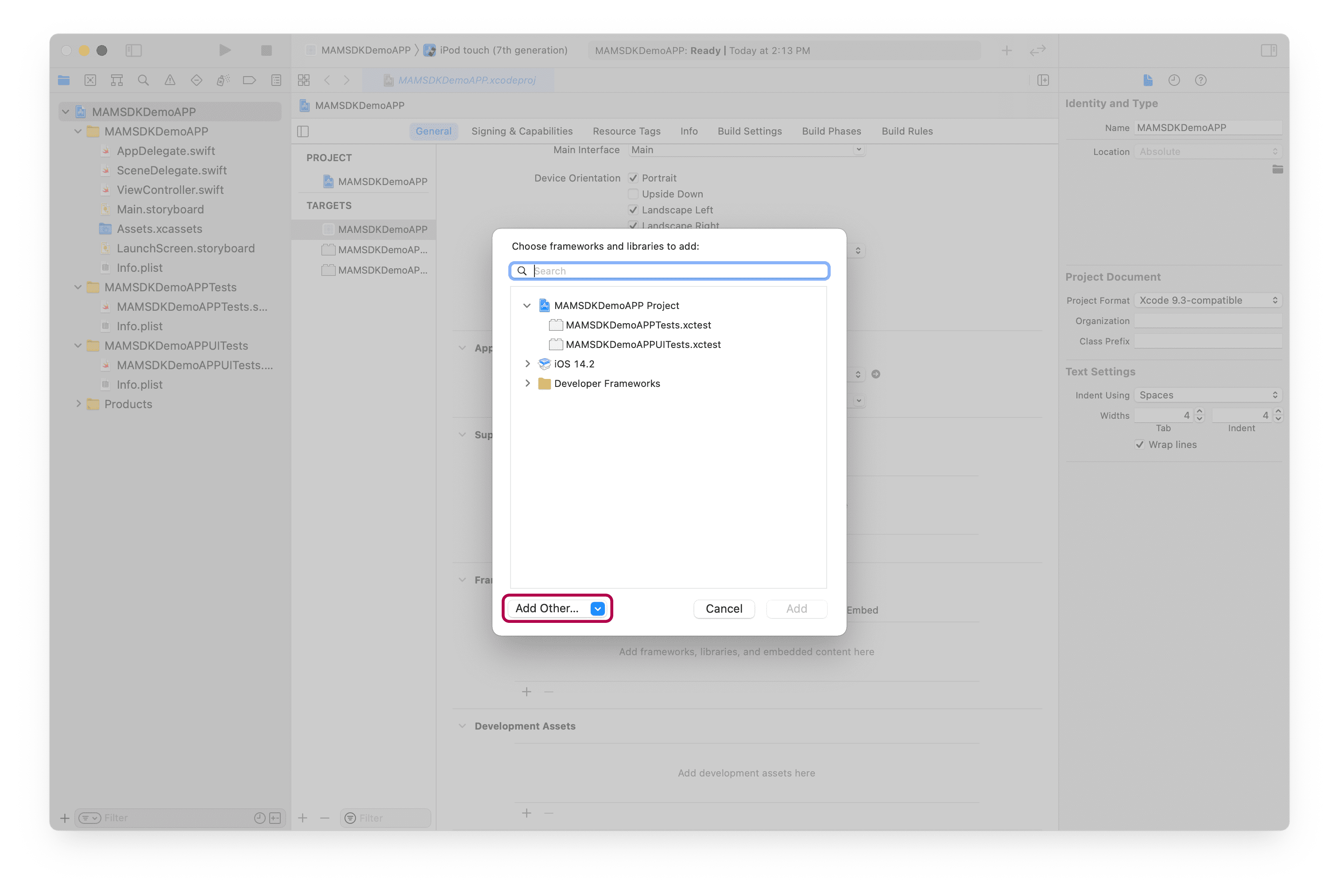Show the History inspector clock icon
The width and height of the screenshot is (1339, 896).
pyautogui.click(x=1174, y=80)
